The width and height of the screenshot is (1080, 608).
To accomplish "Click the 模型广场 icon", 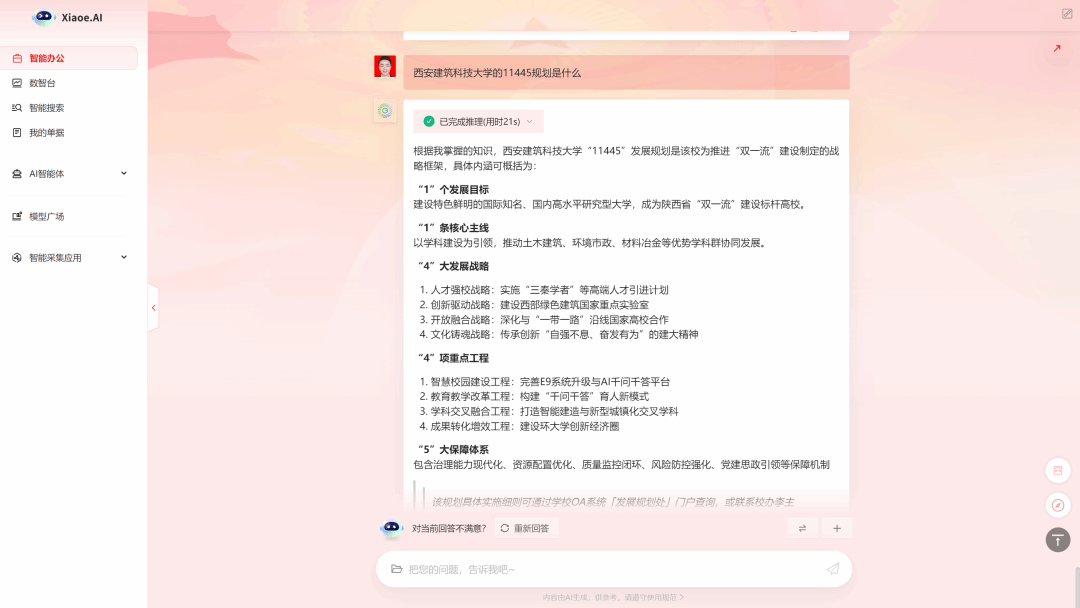I will (17, 216).
